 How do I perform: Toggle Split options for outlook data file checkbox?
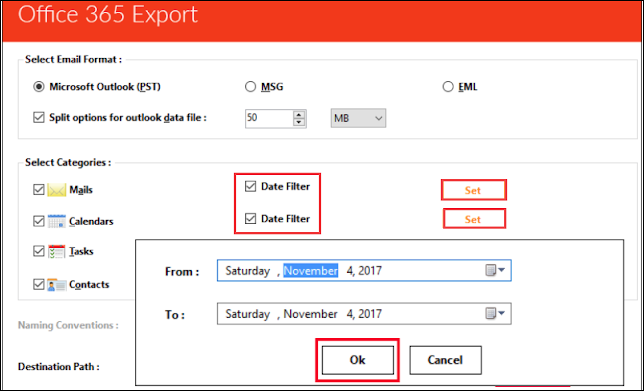point(39,118)
